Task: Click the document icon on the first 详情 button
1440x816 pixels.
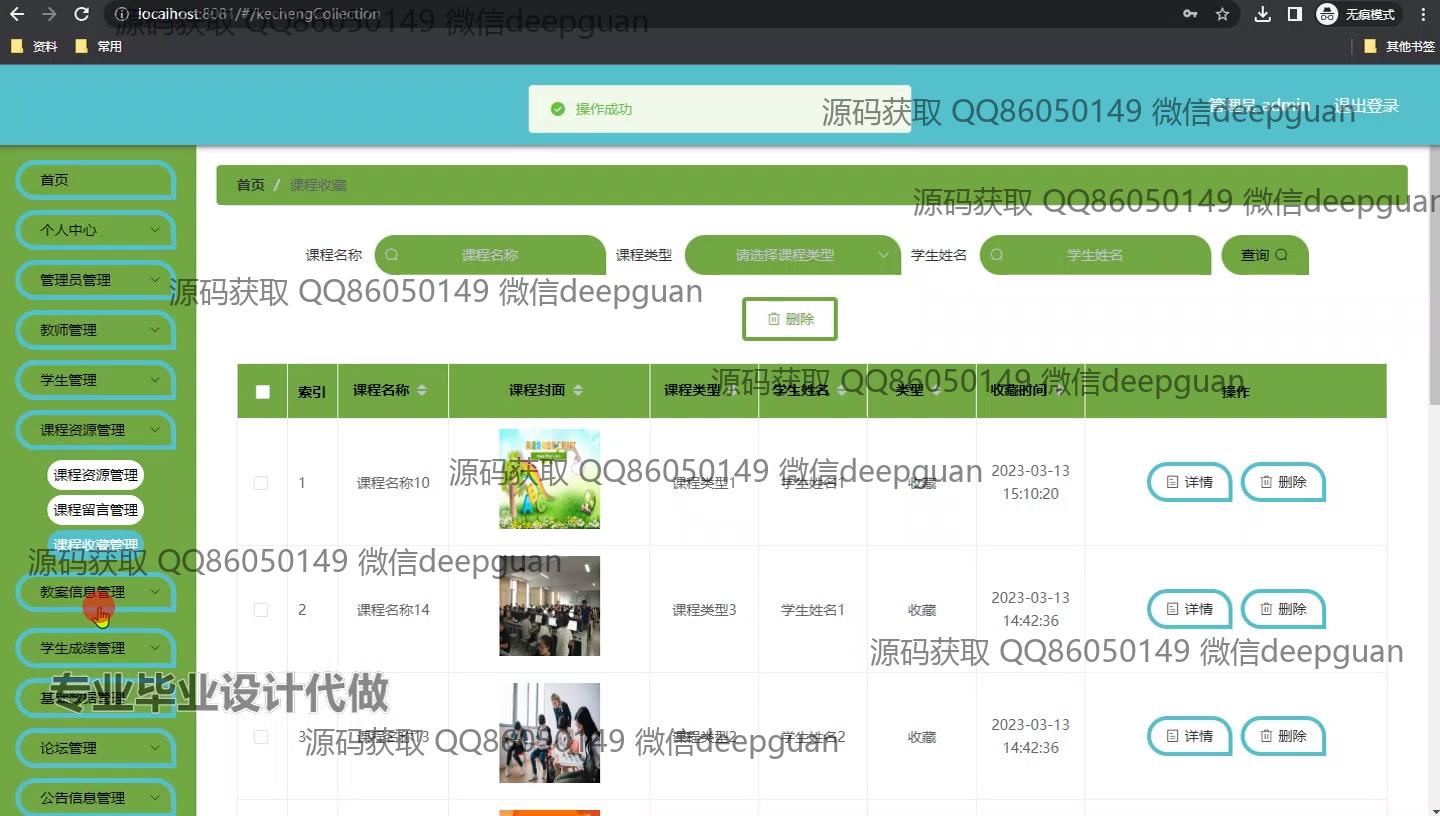Action: coord(1172,482)
